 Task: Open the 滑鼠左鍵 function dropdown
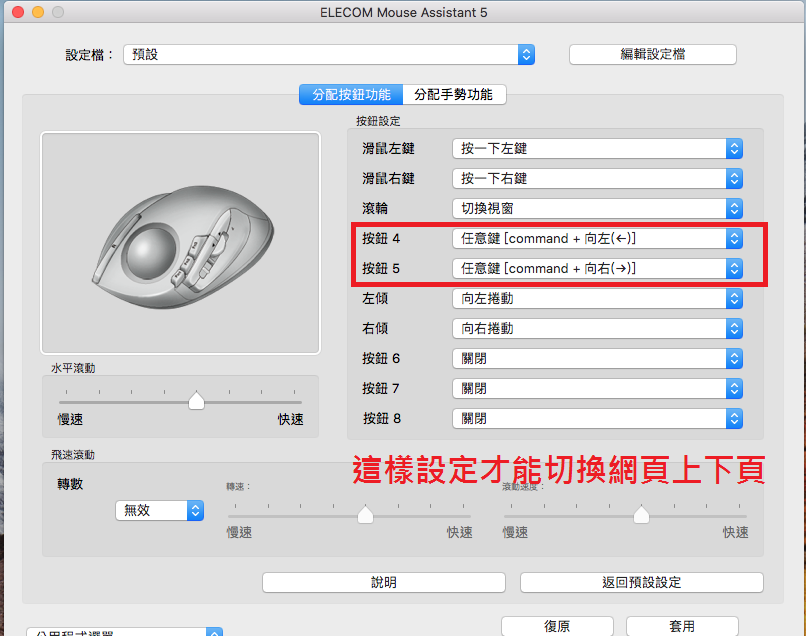(597, 149)
